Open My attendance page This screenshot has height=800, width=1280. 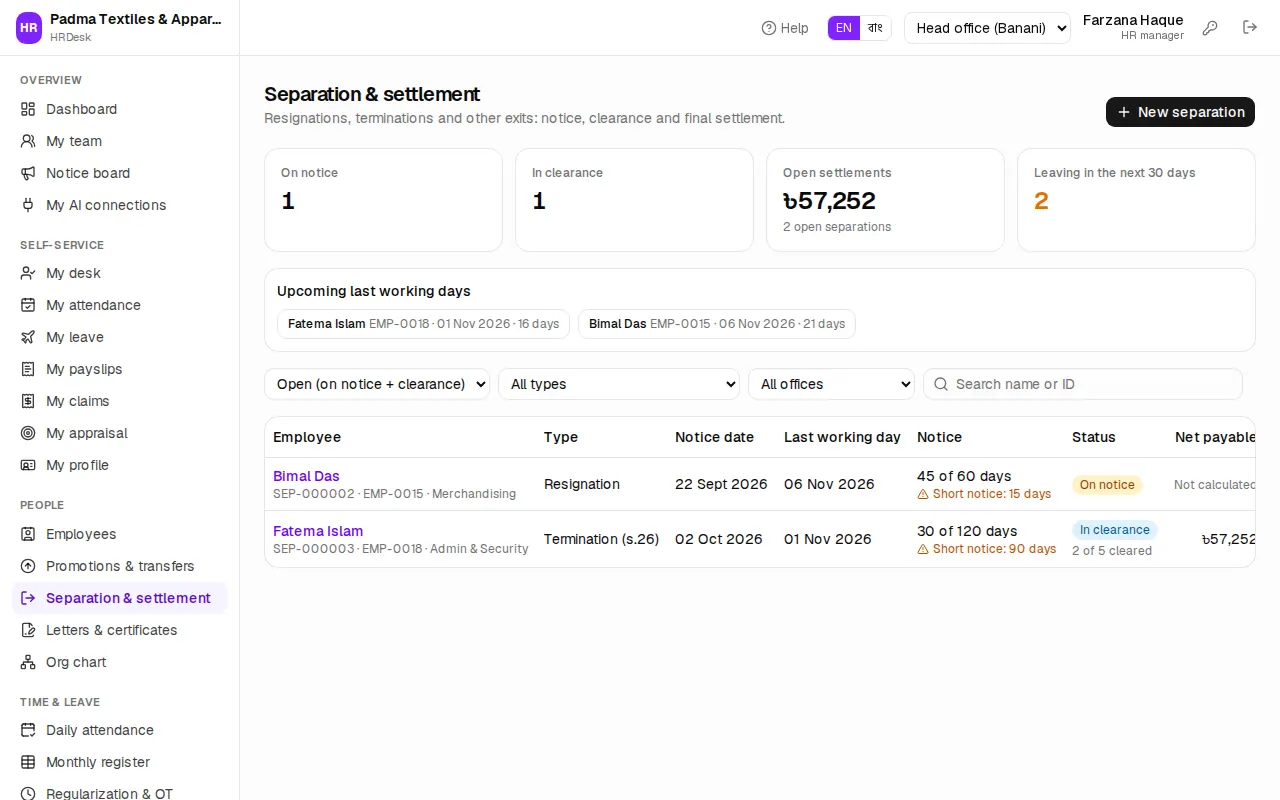click(x=120, y=305)
